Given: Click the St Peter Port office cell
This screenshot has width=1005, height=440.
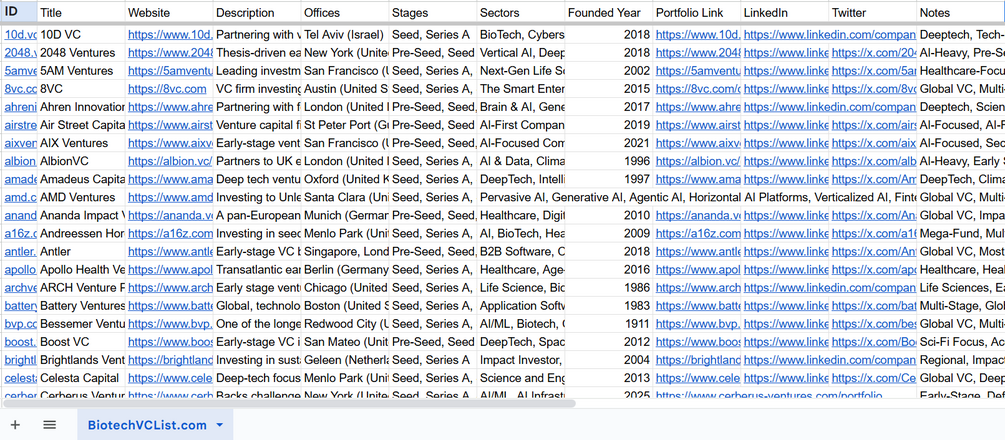Looking at the screenshot, I should click(345, 125).
